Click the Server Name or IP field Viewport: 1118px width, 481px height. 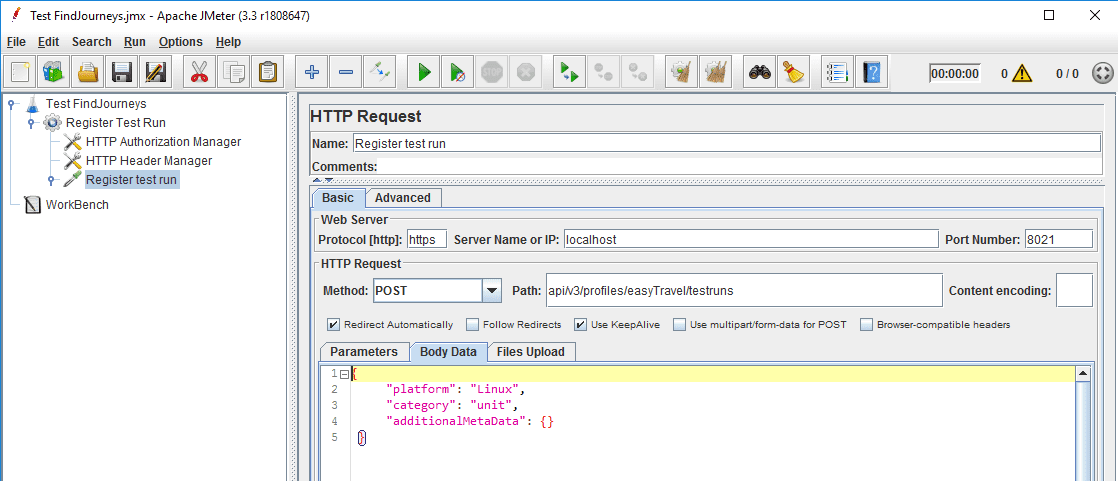click(x=750, y=239)
